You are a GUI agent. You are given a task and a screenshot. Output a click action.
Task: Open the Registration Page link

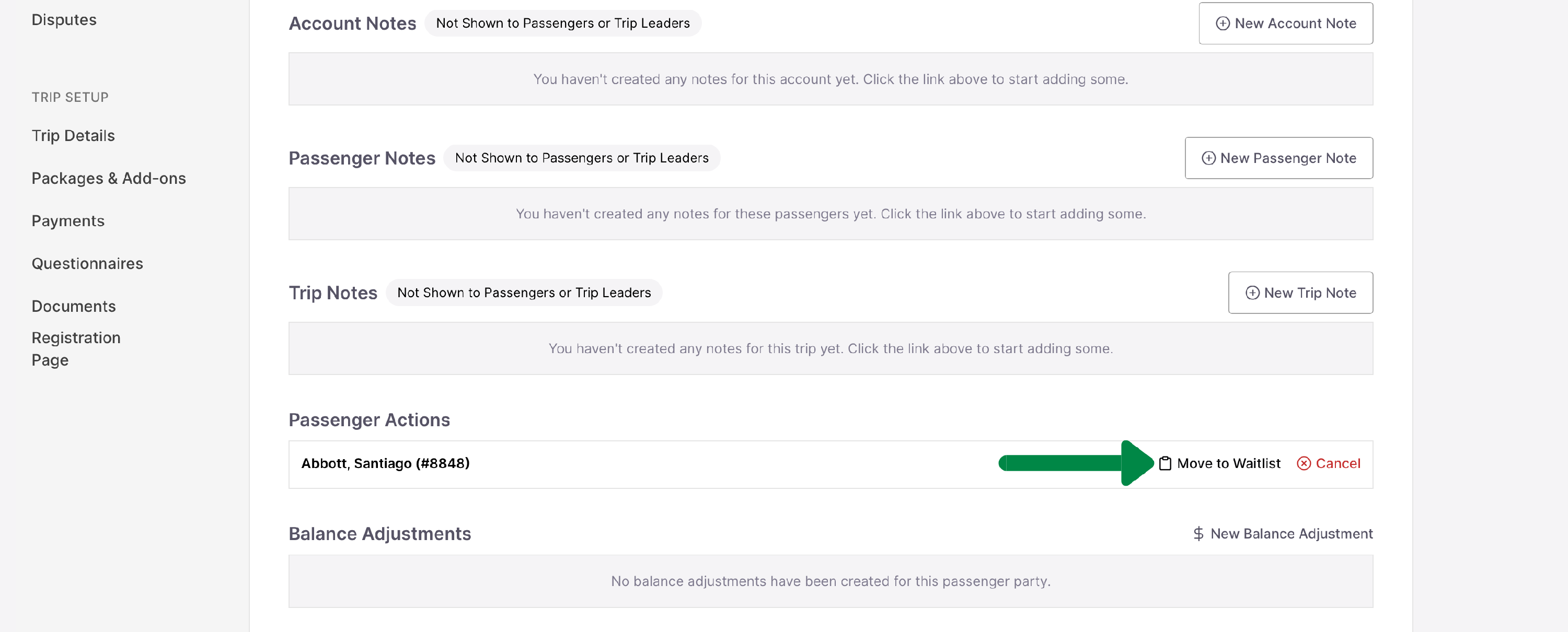75,348
